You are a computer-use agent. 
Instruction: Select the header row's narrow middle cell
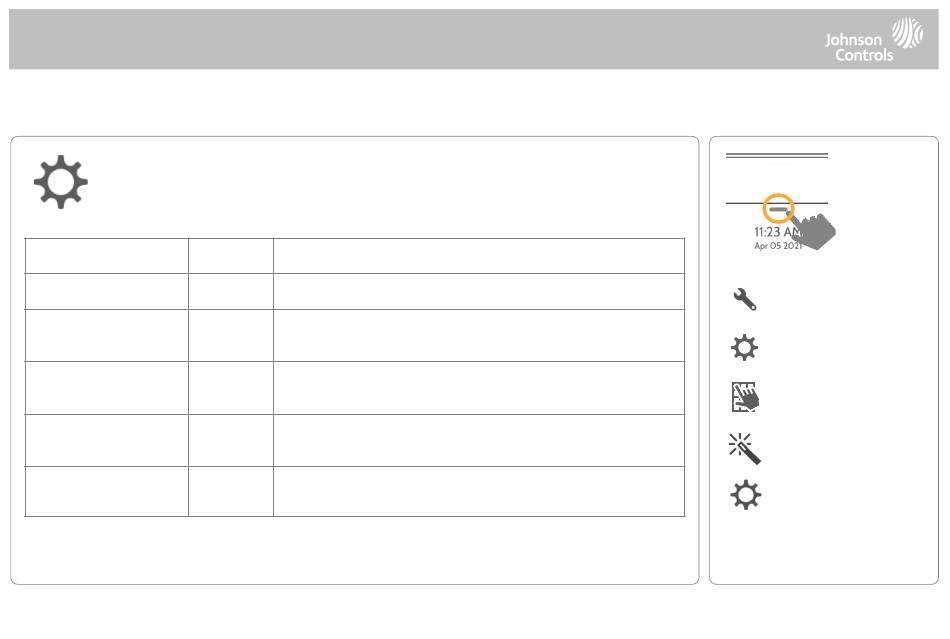point(231,256)
